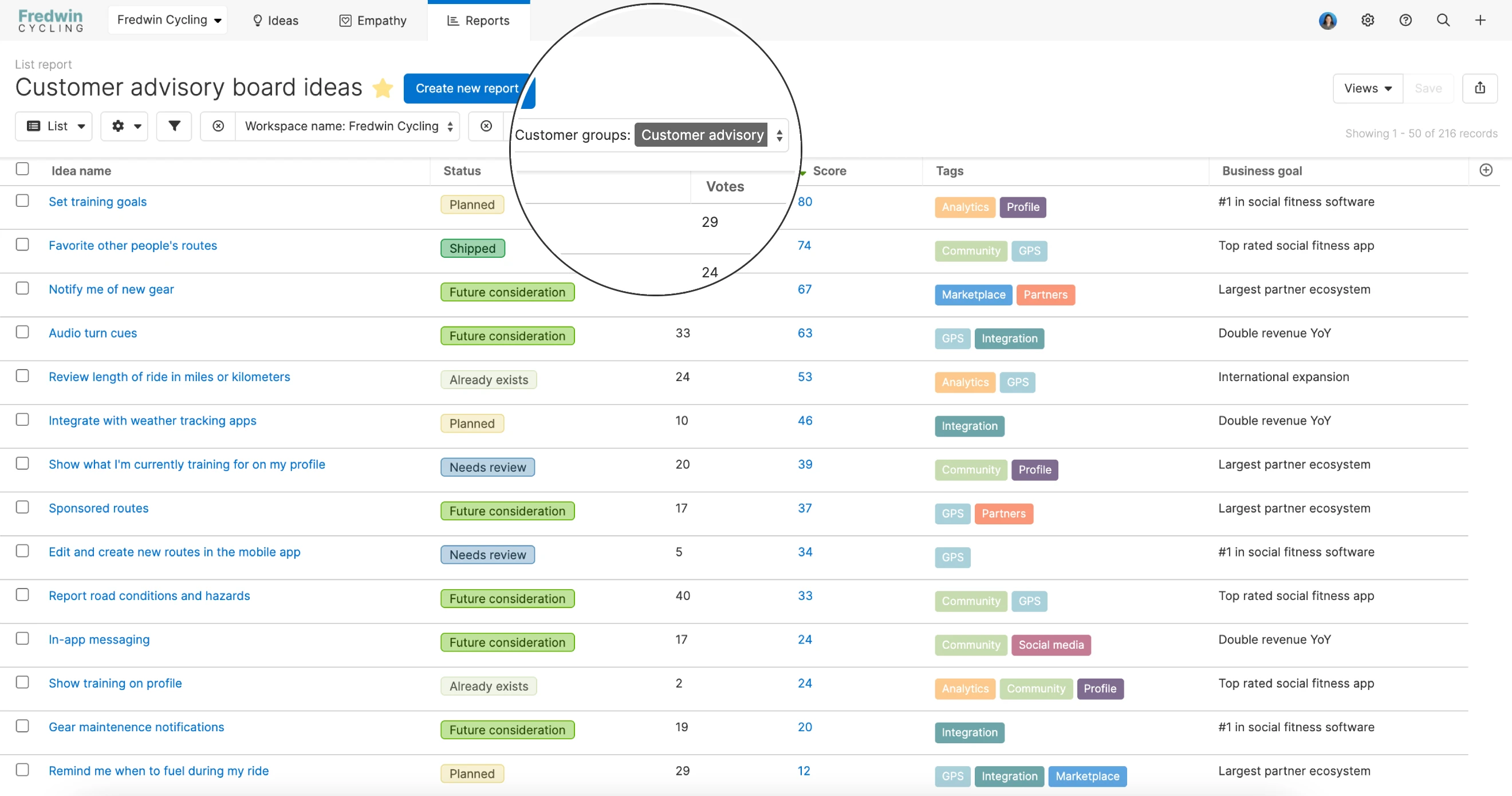Open the search magnifier icon
1512x796 pixels.
tap(1442, 20)
